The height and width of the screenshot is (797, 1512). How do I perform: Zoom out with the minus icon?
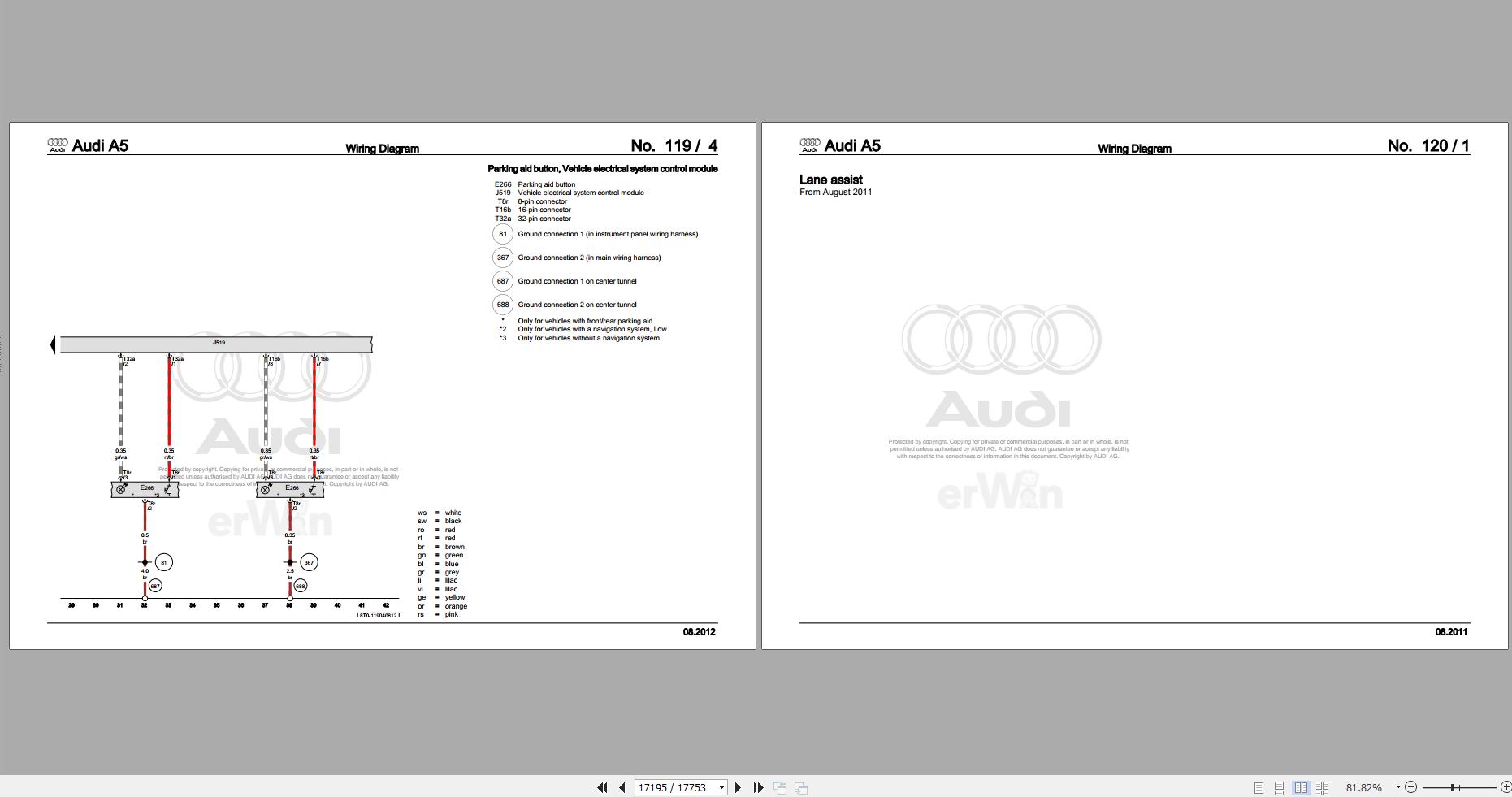tap(1410, 787)
